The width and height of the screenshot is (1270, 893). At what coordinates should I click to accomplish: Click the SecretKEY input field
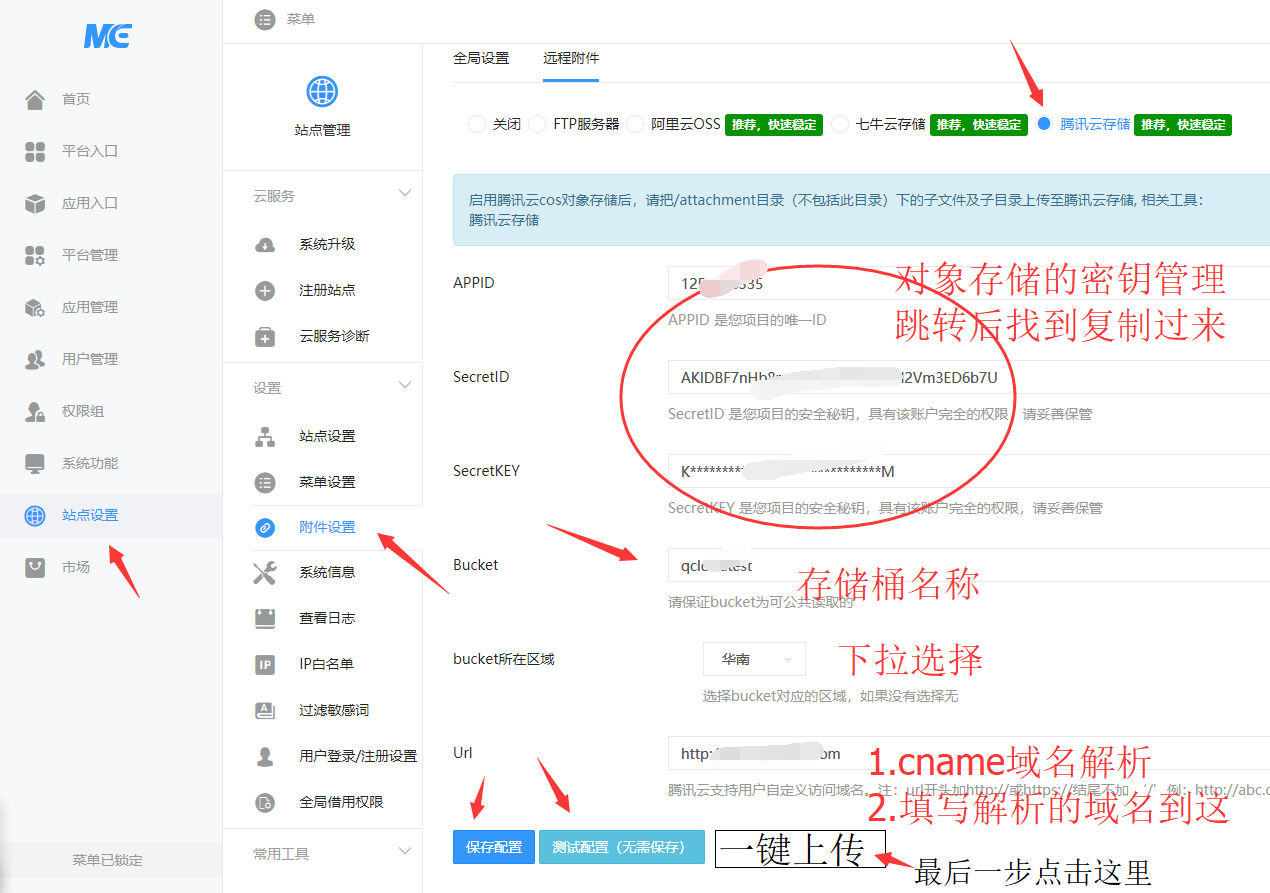click(x=969, y=471)
